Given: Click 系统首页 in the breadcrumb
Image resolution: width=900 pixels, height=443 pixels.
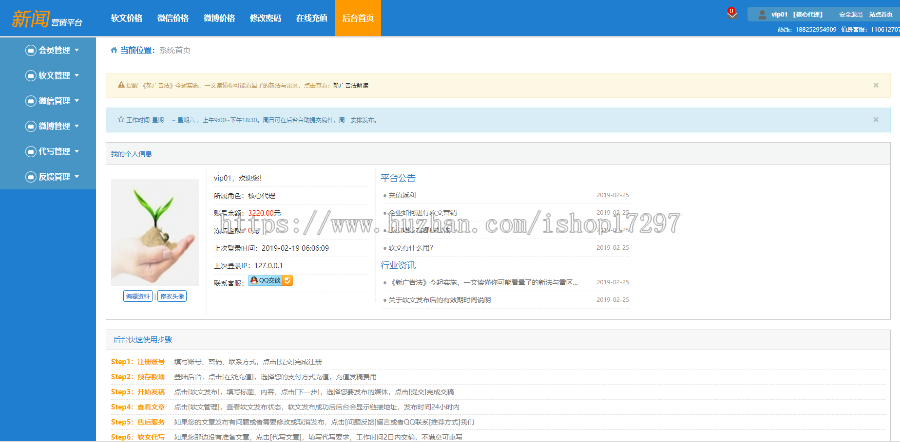Looking at the screenshot, I should pos(174,50).
